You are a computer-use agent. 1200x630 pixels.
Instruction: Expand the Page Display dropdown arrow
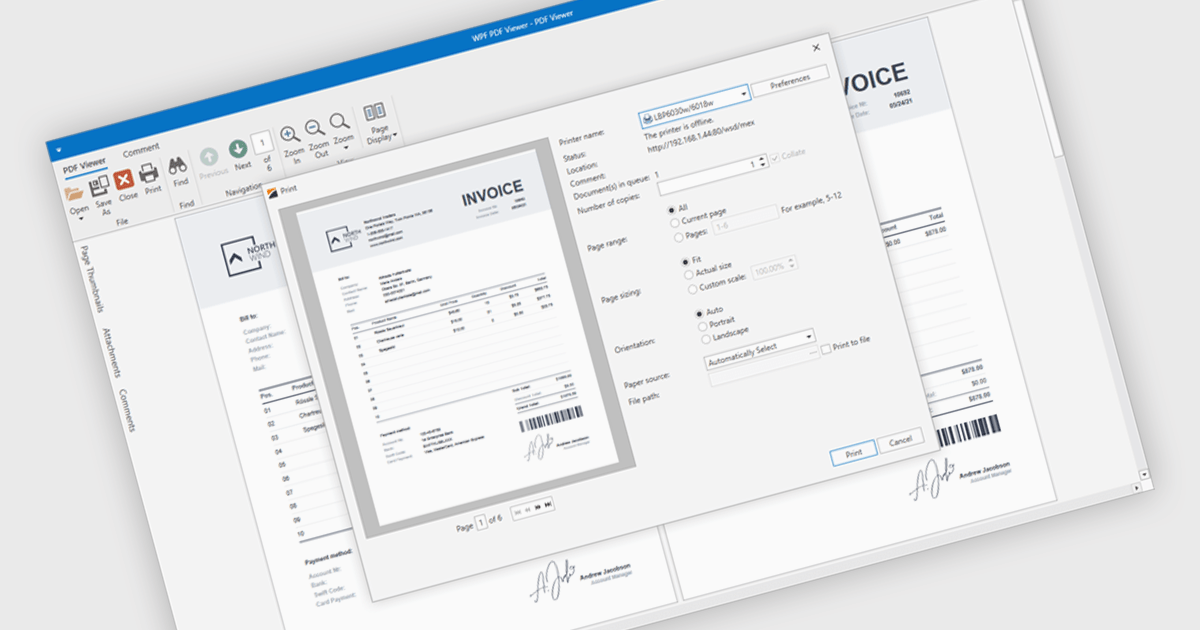point(396,134)
